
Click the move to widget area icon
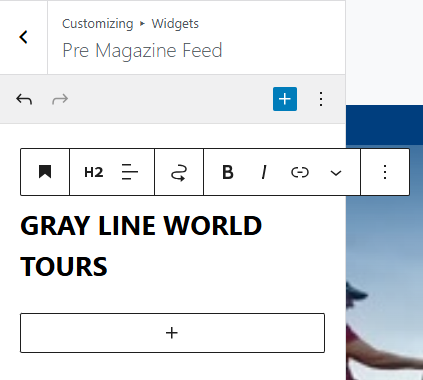pos(179,172)
